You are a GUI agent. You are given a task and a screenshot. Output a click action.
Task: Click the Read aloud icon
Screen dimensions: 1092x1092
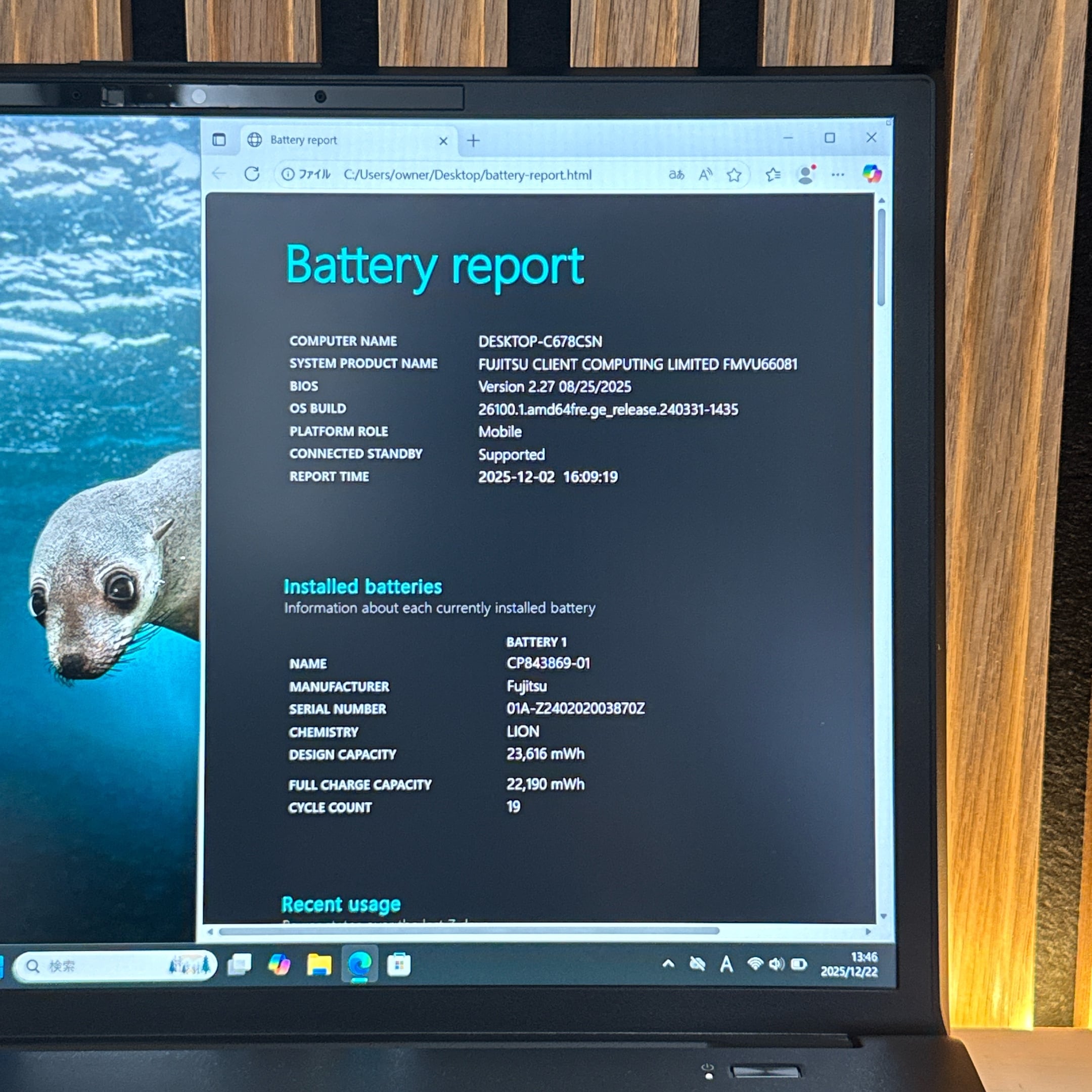705,174
